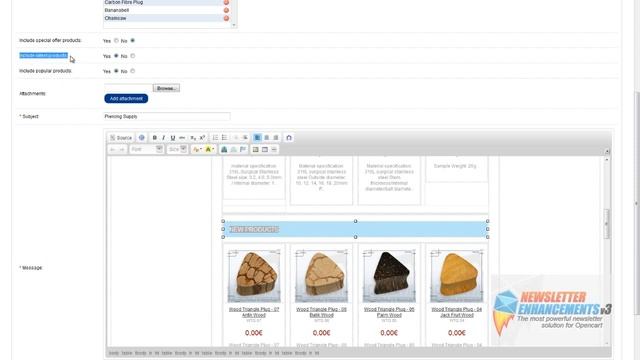Click the highlighted include latest products label
The image size is (640, 360).
(43, 56)
